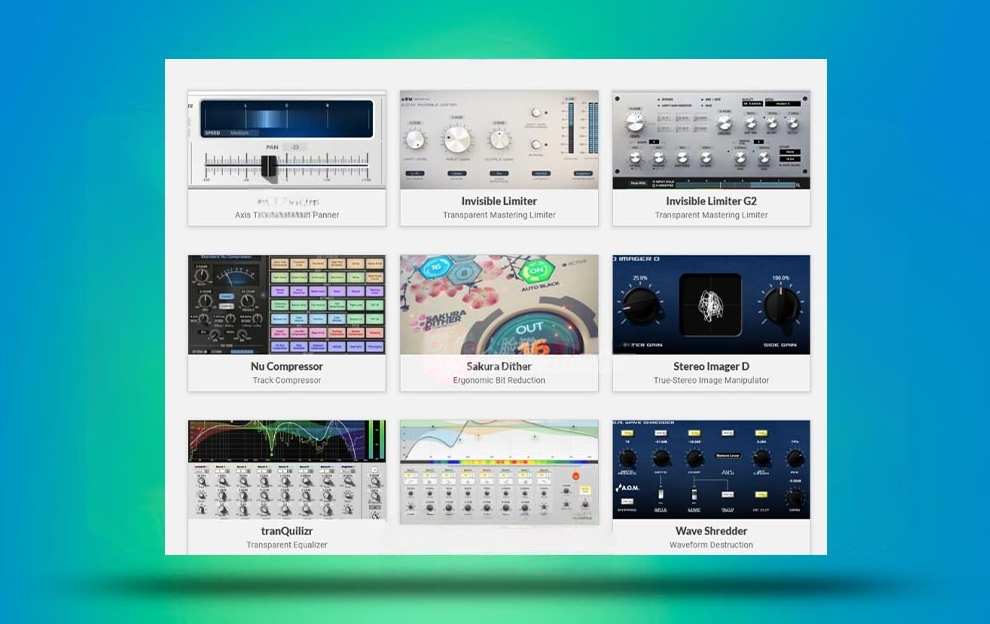Click the 'Wave Shredder' title link
Image resolution: width=990 pixels, height=624 pixels.
point(711,531)
